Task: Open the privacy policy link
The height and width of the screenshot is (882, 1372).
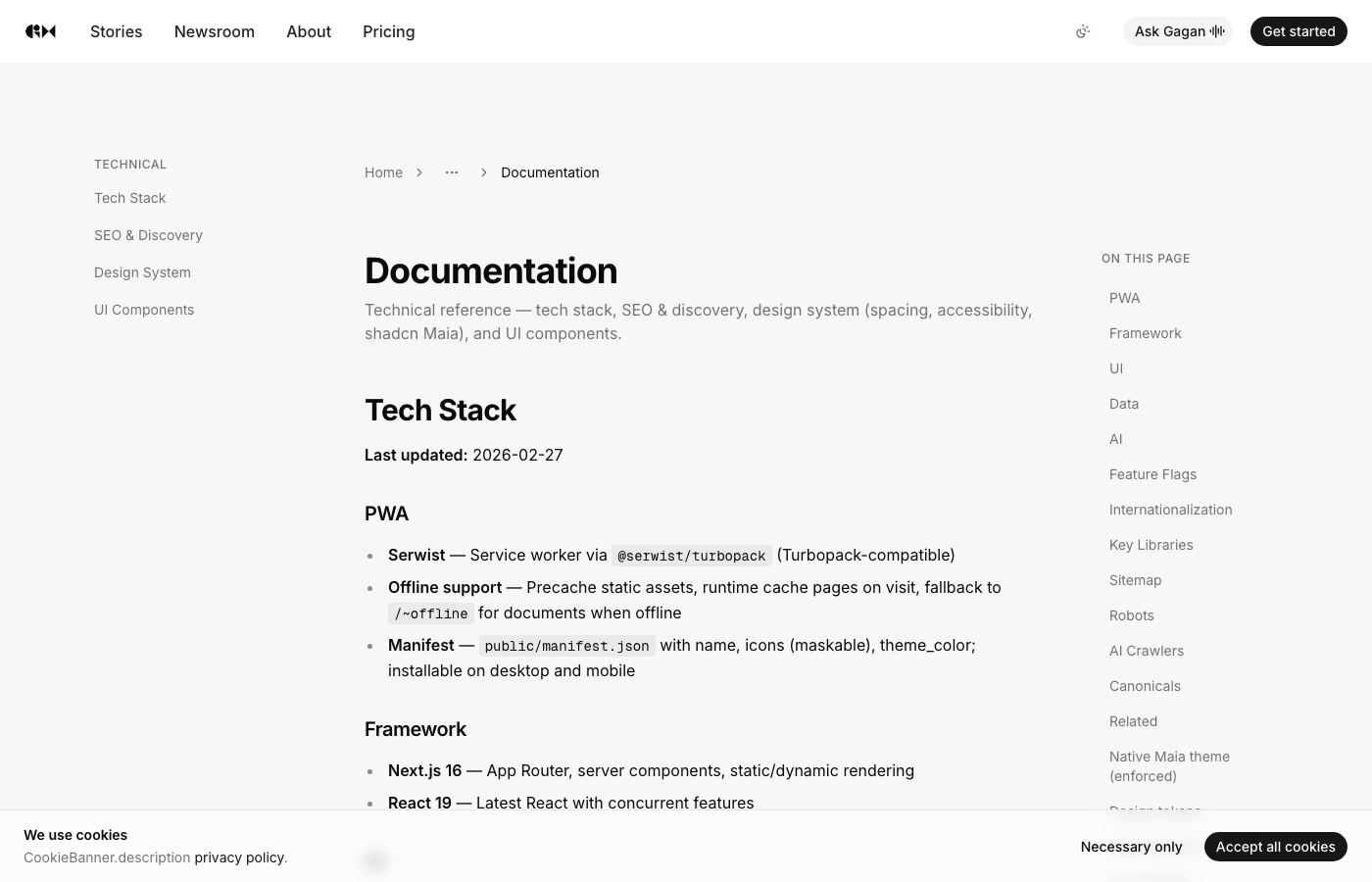Action: [238, 857]
